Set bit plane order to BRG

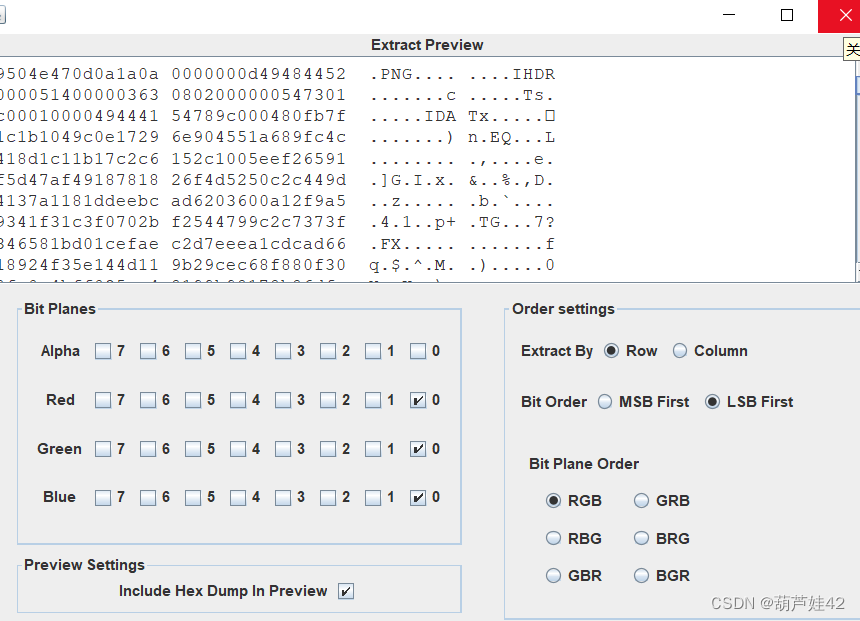pyautogui.click(x=641, y=538)
